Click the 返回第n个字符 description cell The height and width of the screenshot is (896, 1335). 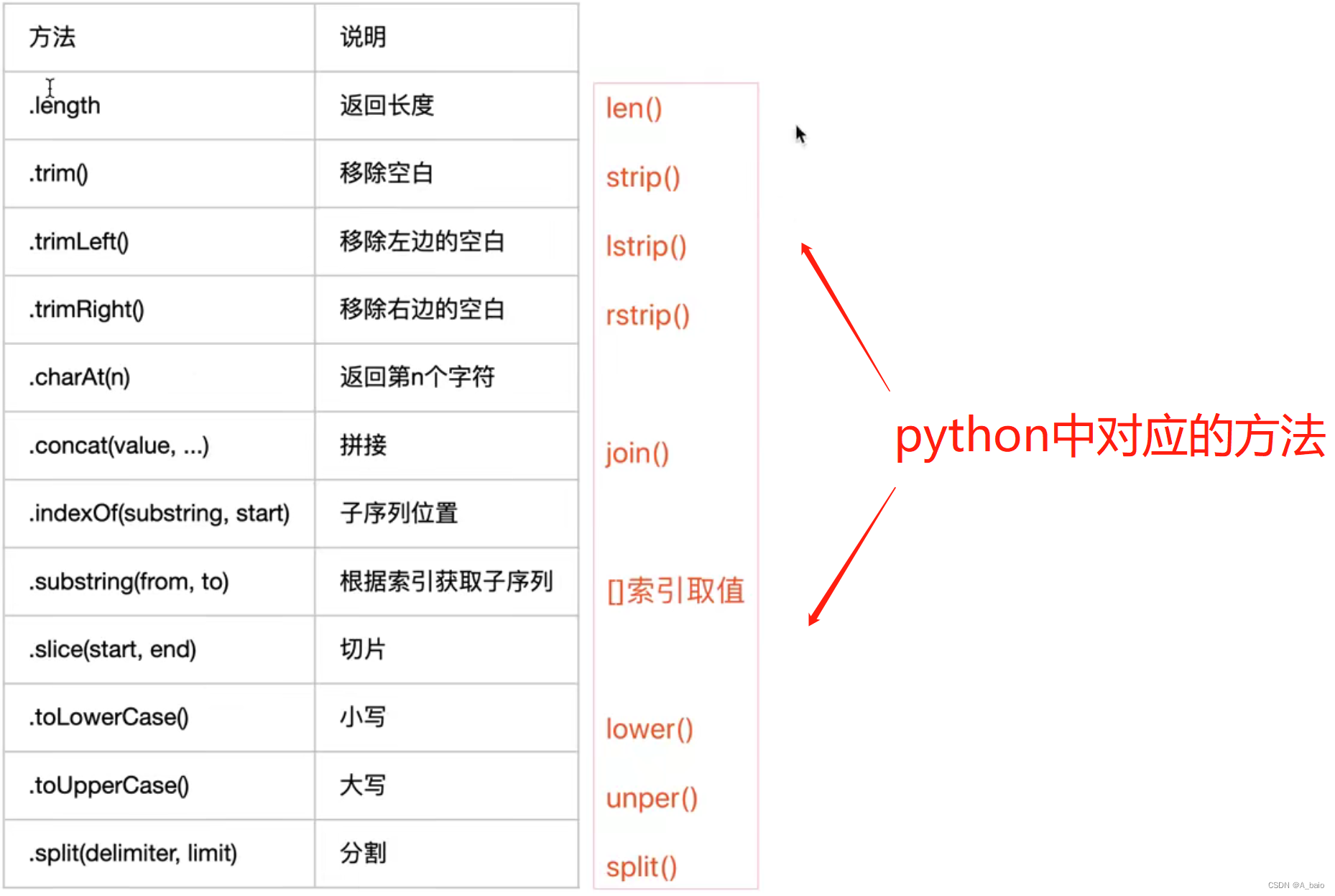click(446, 378)
